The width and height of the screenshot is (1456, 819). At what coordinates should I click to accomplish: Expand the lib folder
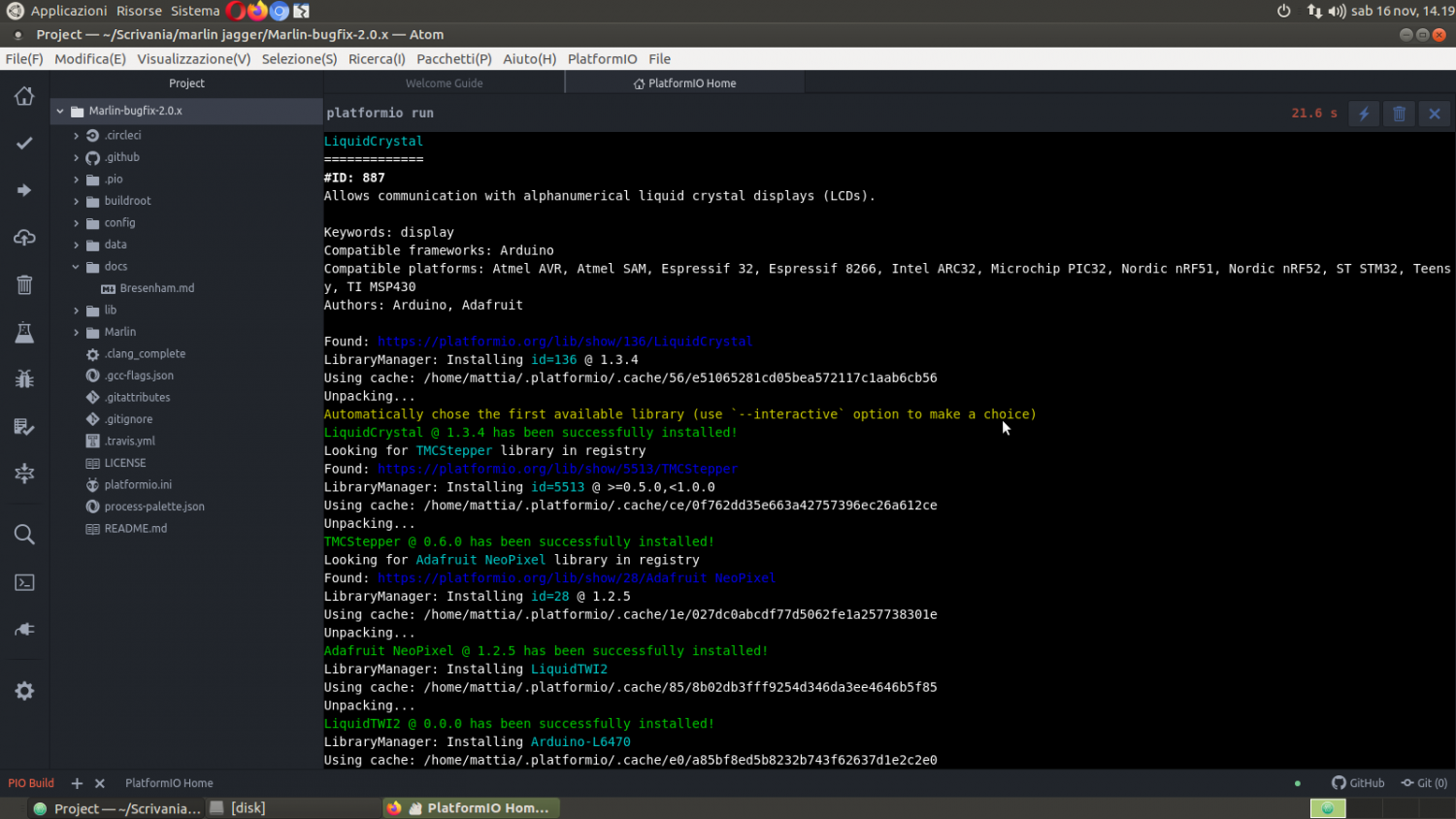(76, 311)
